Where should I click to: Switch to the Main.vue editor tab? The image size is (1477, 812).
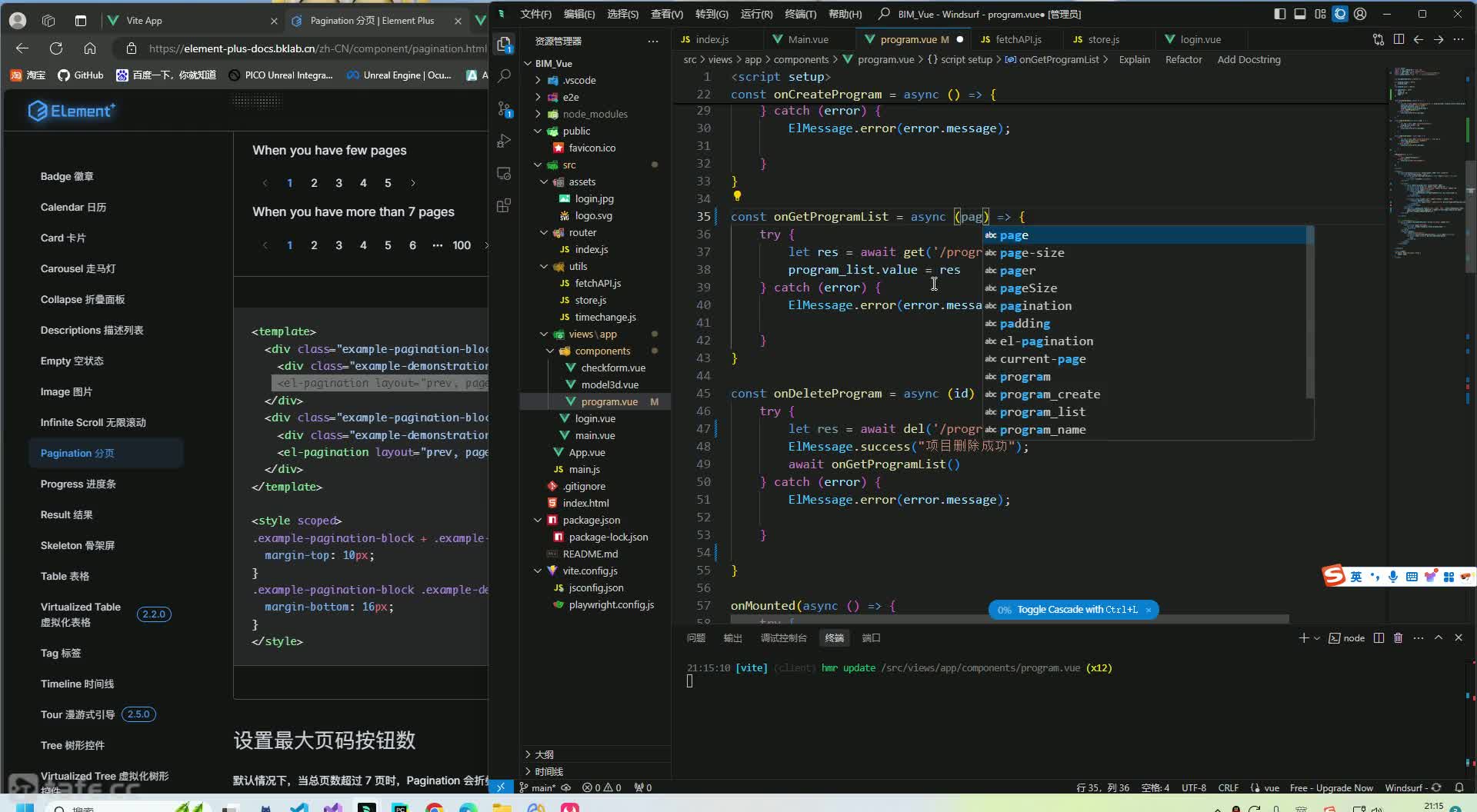[x=808, y=39]
